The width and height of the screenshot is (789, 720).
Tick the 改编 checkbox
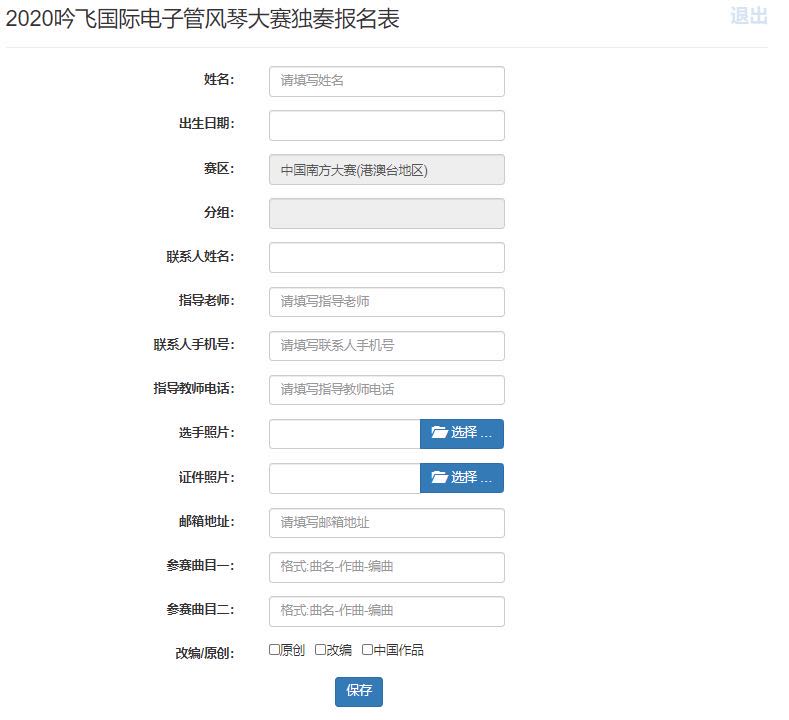click(321, 650)
